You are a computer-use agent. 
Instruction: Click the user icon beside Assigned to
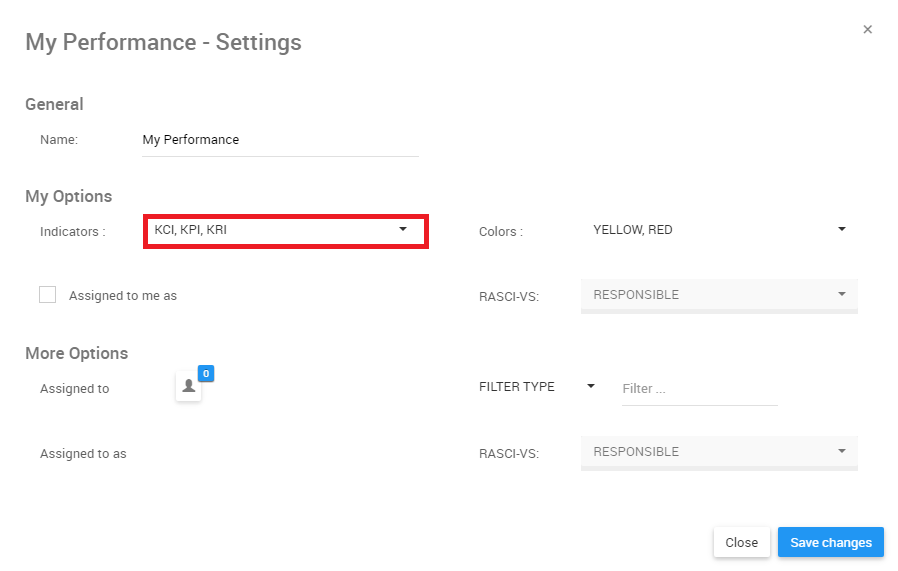[x=188, y=387]
